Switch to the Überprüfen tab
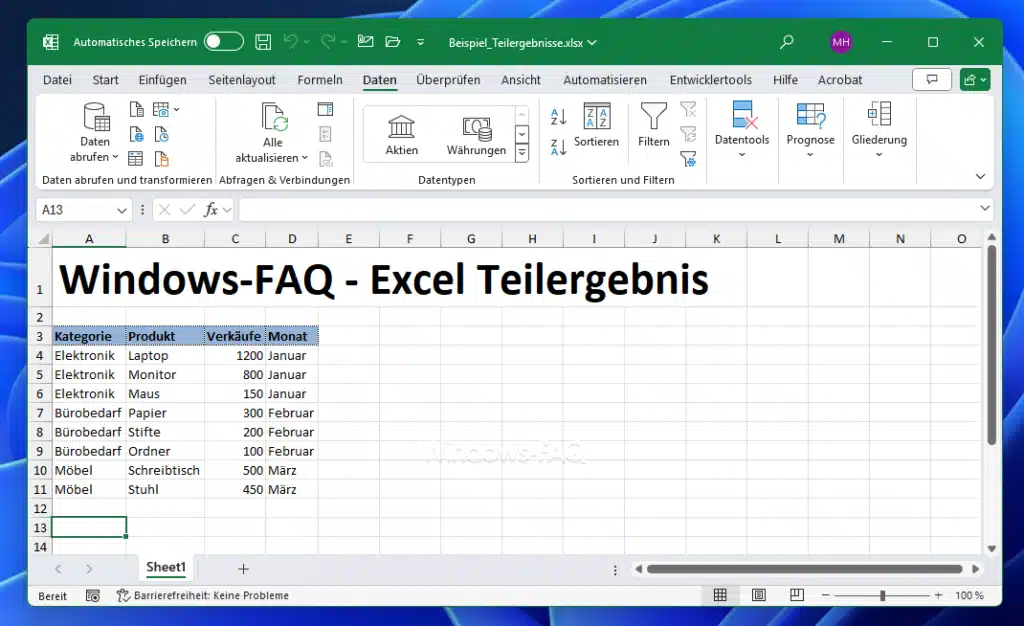 click(448, 80)
